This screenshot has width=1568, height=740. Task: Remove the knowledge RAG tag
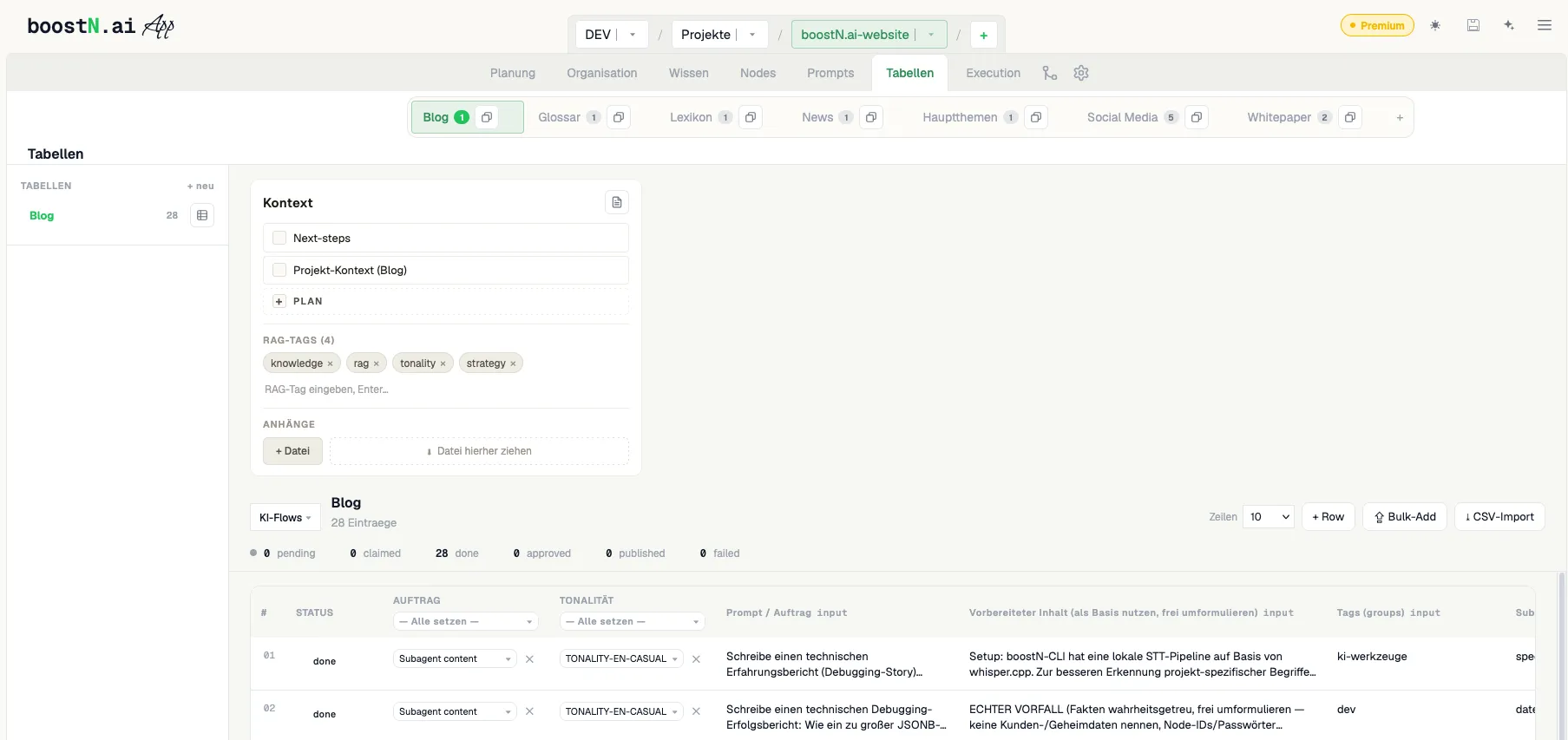[x=330, y=363]
